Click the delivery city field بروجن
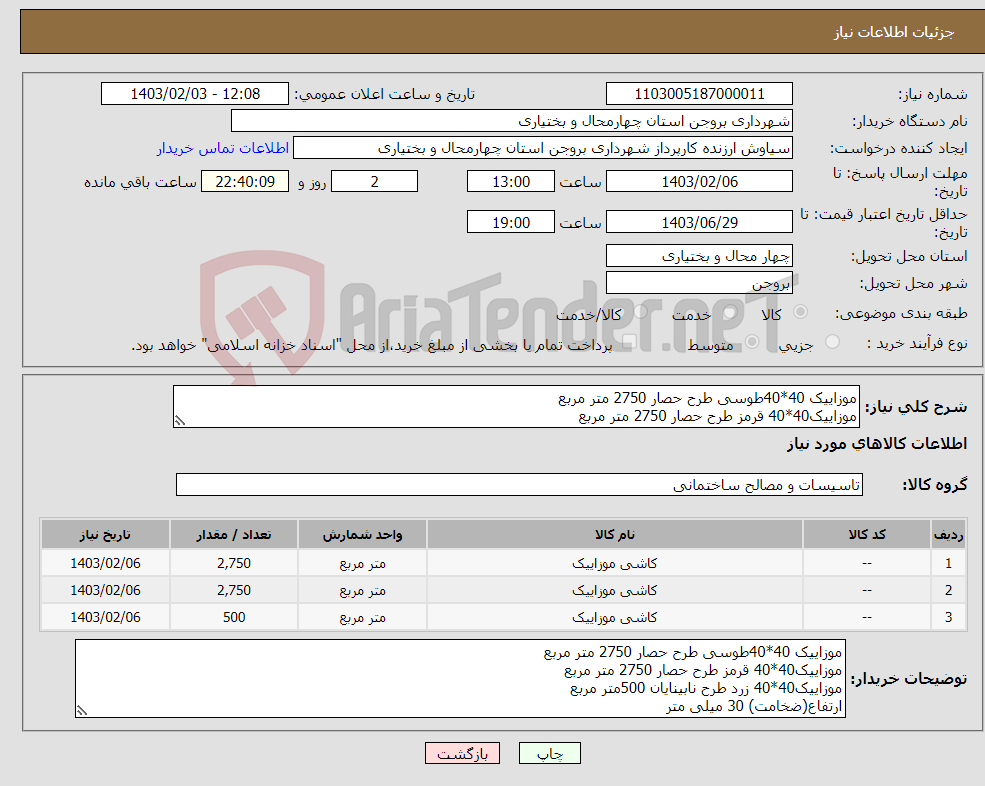 point(699,283)
